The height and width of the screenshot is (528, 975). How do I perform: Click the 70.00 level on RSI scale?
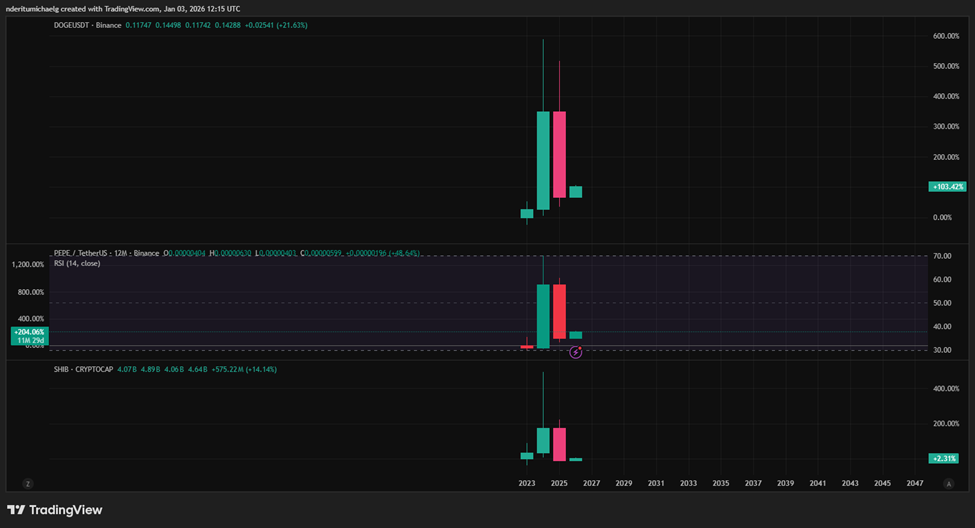[941, 256]
